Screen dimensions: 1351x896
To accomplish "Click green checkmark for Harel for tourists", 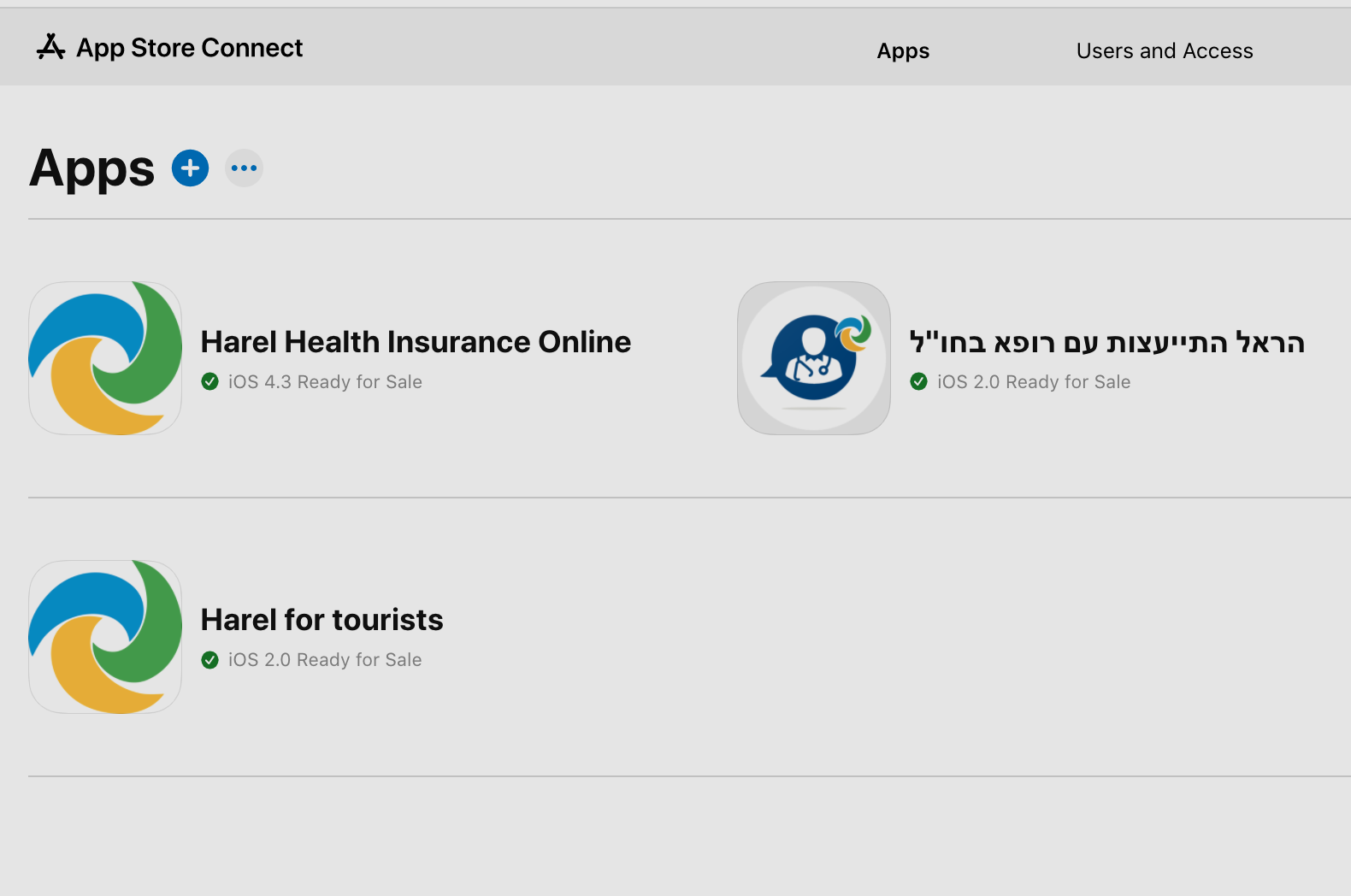I will tap(209, 660).
